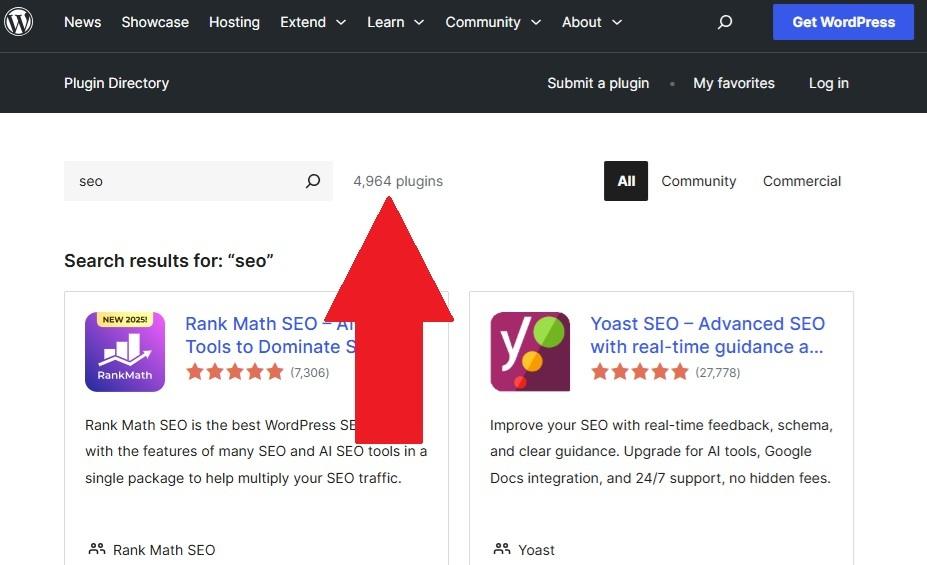
Task: Go to Plugin Directory home
Action: click(116, 83)
